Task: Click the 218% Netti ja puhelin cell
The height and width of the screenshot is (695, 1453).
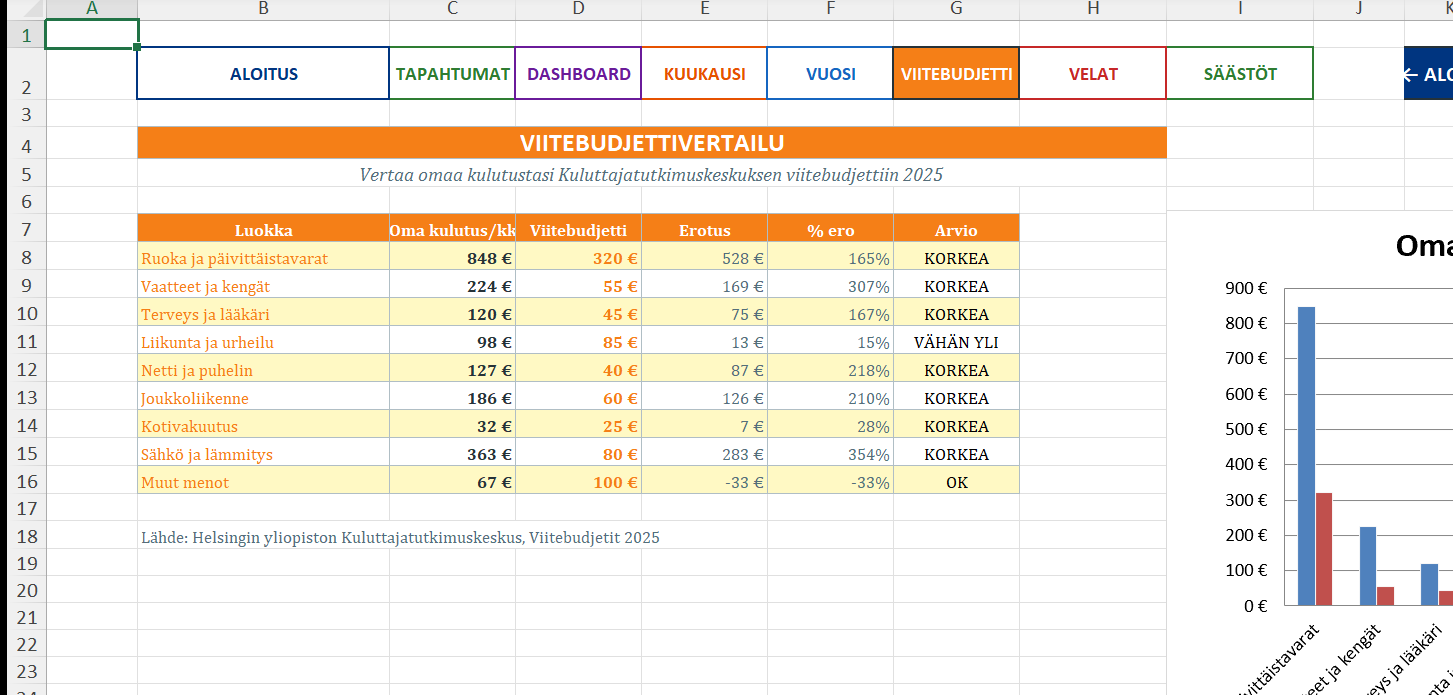Action: (x=830, y=370)
